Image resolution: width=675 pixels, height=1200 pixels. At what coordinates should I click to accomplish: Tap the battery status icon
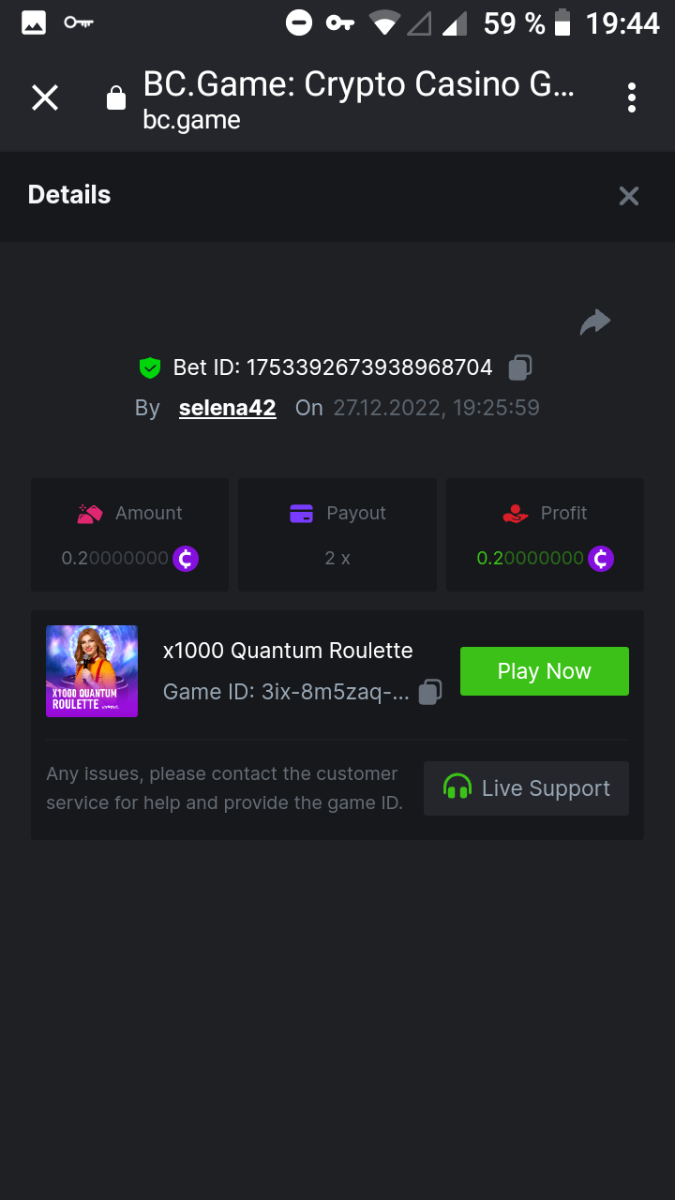tap(563, 22)
